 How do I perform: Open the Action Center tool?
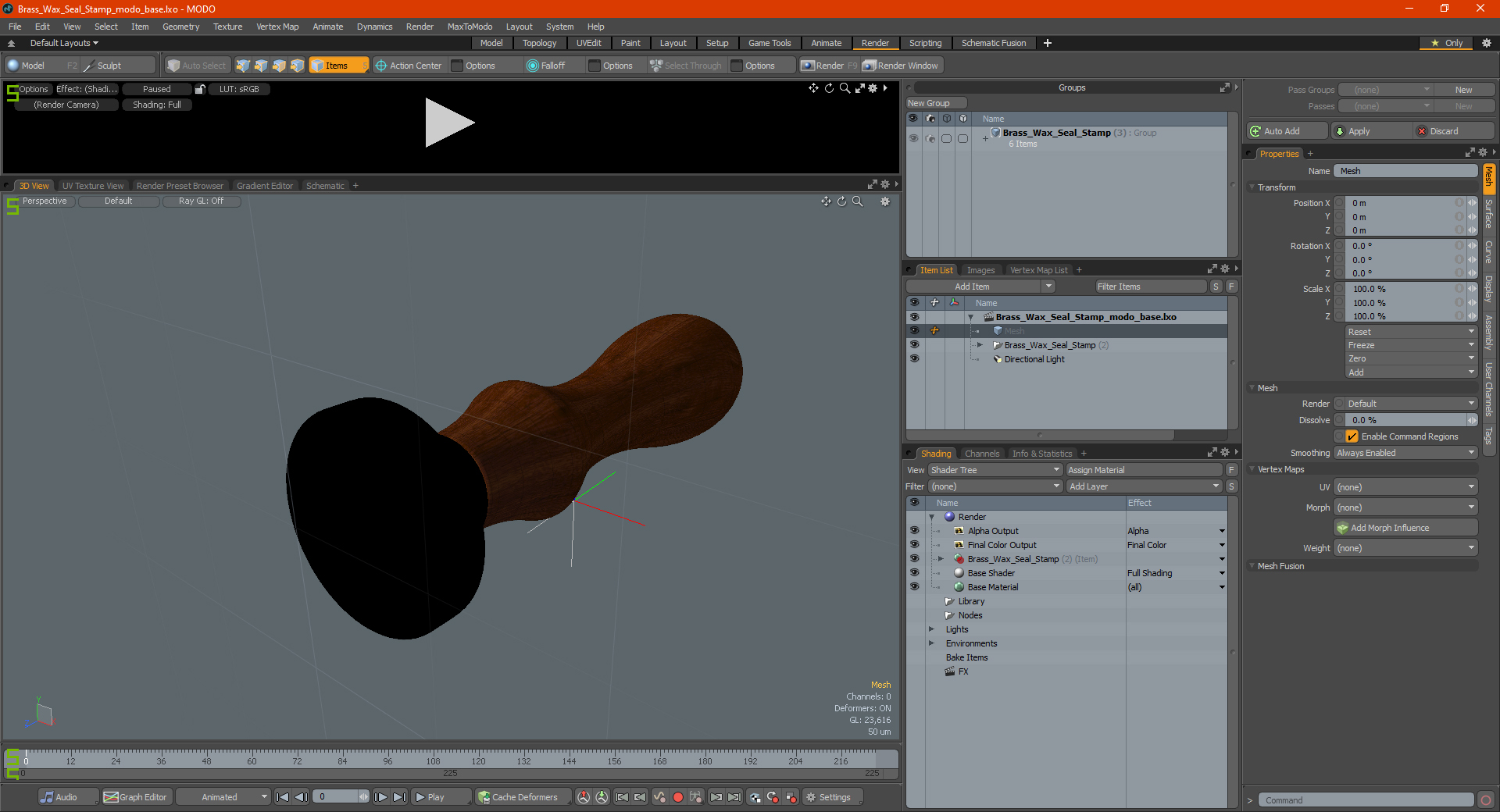coord(409,66)
